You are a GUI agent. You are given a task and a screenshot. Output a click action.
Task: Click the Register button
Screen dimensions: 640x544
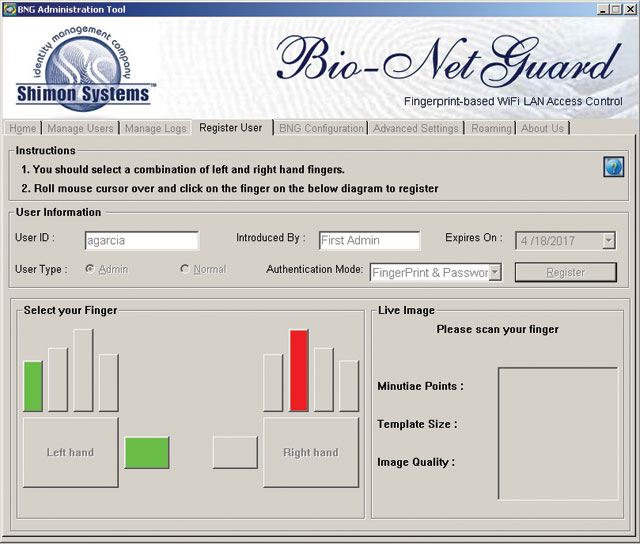tap(566, 272)
